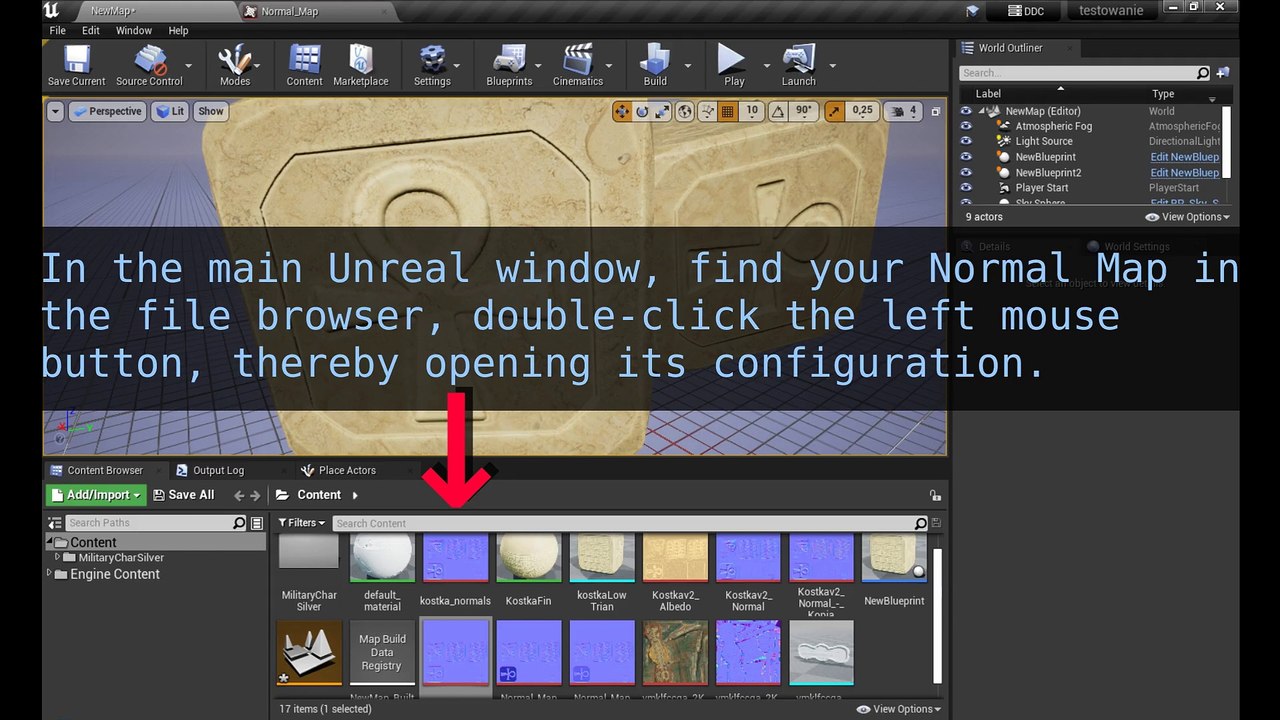Toggle visibility of NewBlueprint actor
This screenshot has width=1280, height=720.
[966, 157]
